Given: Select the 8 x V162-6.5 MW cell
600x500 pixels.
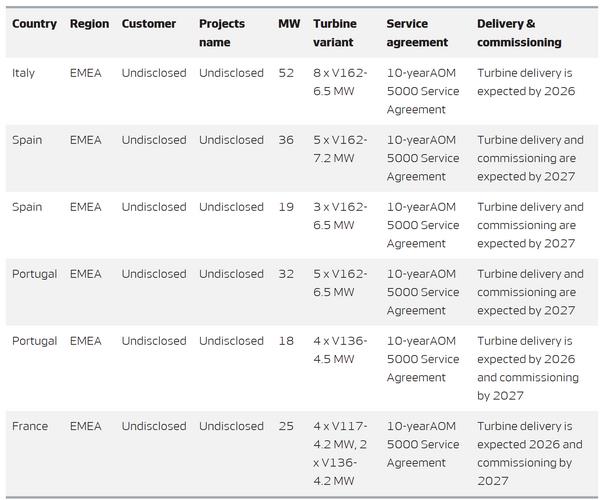Looking at the screenshot, I should (340, 82).
